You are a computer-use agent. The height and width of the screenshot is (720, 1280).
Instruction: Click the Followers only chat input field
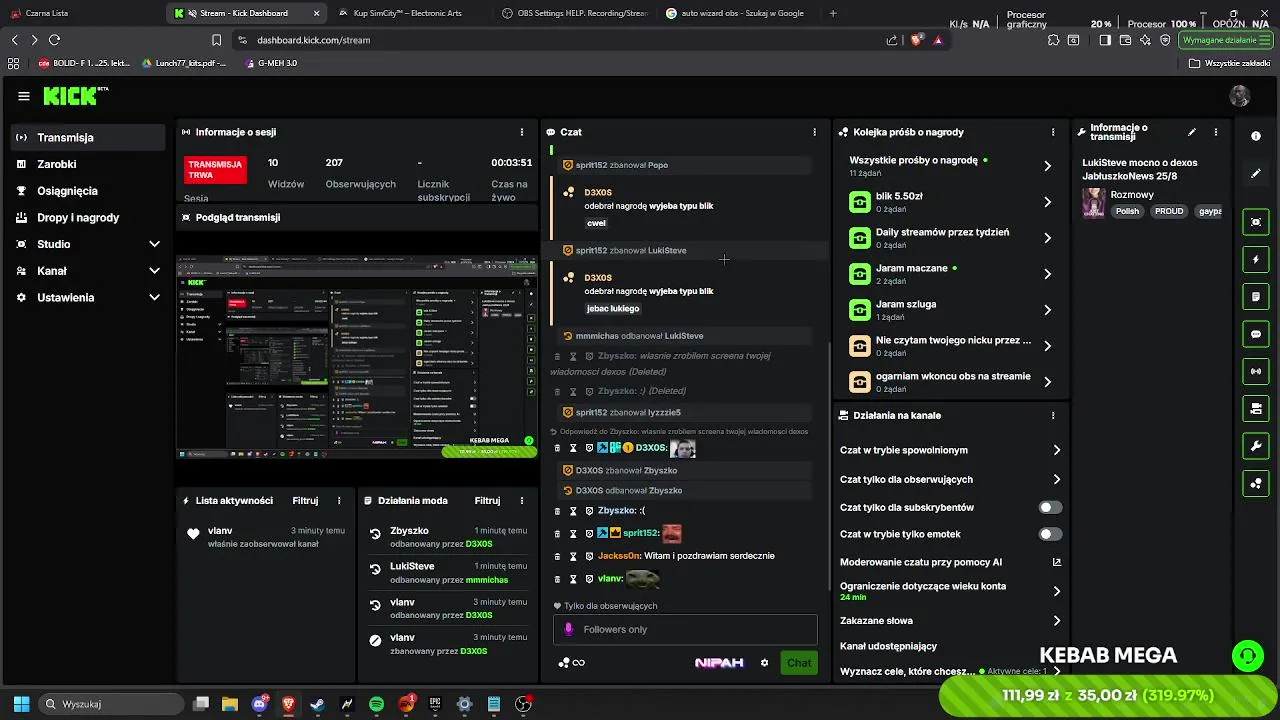coord(685,629)
